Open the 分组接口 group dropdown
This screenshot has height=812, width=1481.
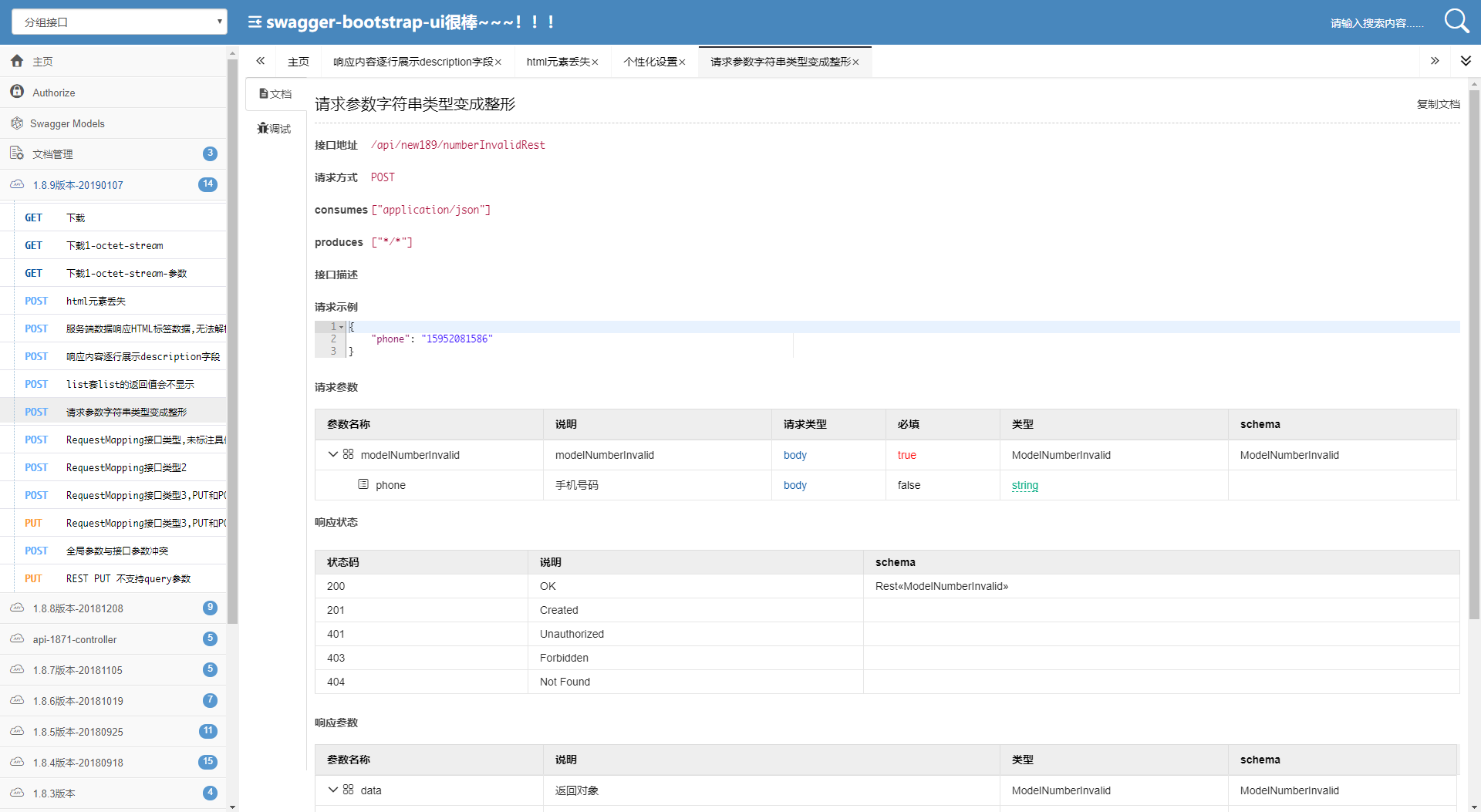click(120, 22)
